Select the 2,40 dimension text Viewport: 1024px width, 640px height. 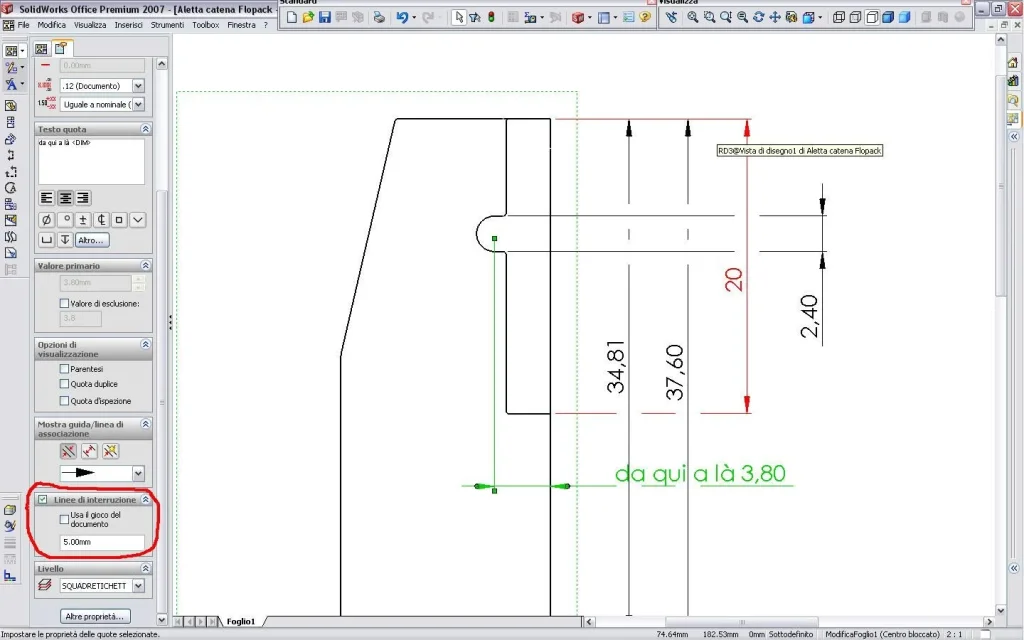(x=809, y=316)
